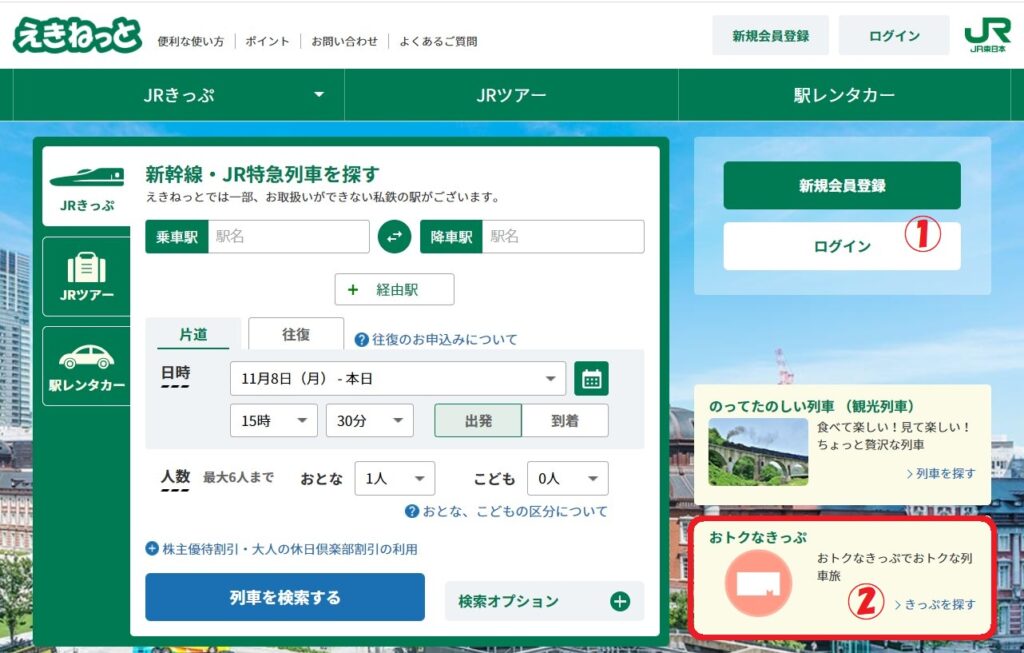Screen dimensions: 1024x653
Task: Swap boarding and alighting stations icon
Action: coord(394,236)
